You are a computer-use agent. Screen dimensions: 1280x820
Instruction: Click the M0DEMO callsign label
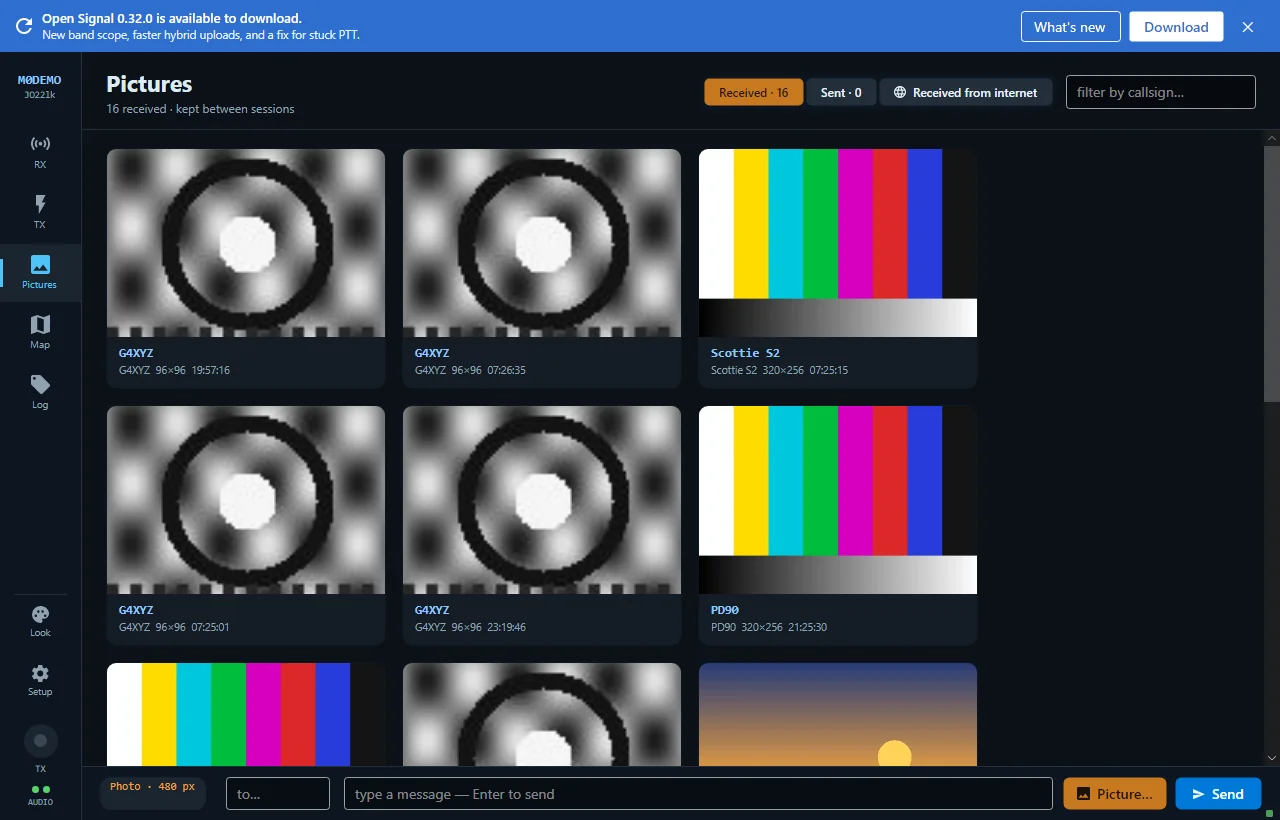(x=40, y=80)
